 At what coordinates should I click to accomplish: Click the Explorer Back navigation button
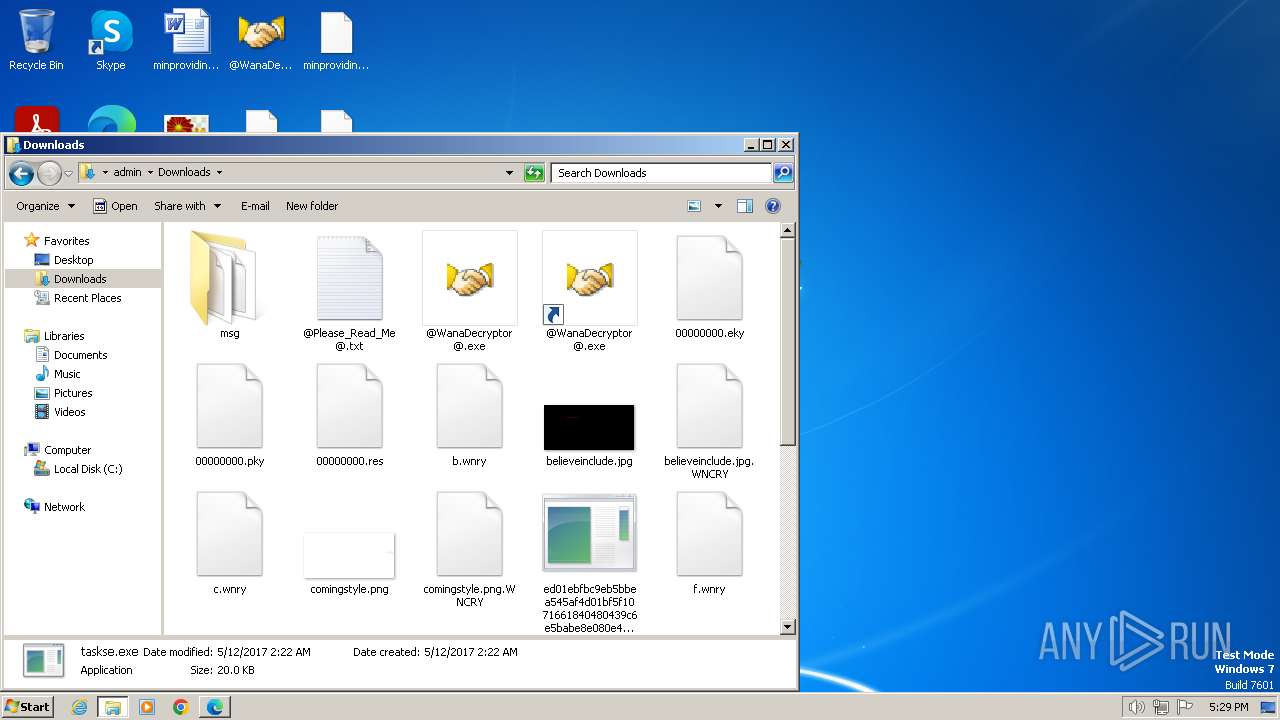21,173
